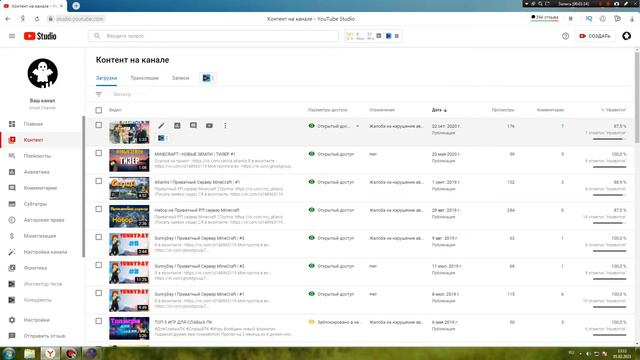Open ТОП 5 ИГР ДЛЯ СЛАБЫХ ПК title
The height and width of the screenshot is (360, 640).
point(183,322)
